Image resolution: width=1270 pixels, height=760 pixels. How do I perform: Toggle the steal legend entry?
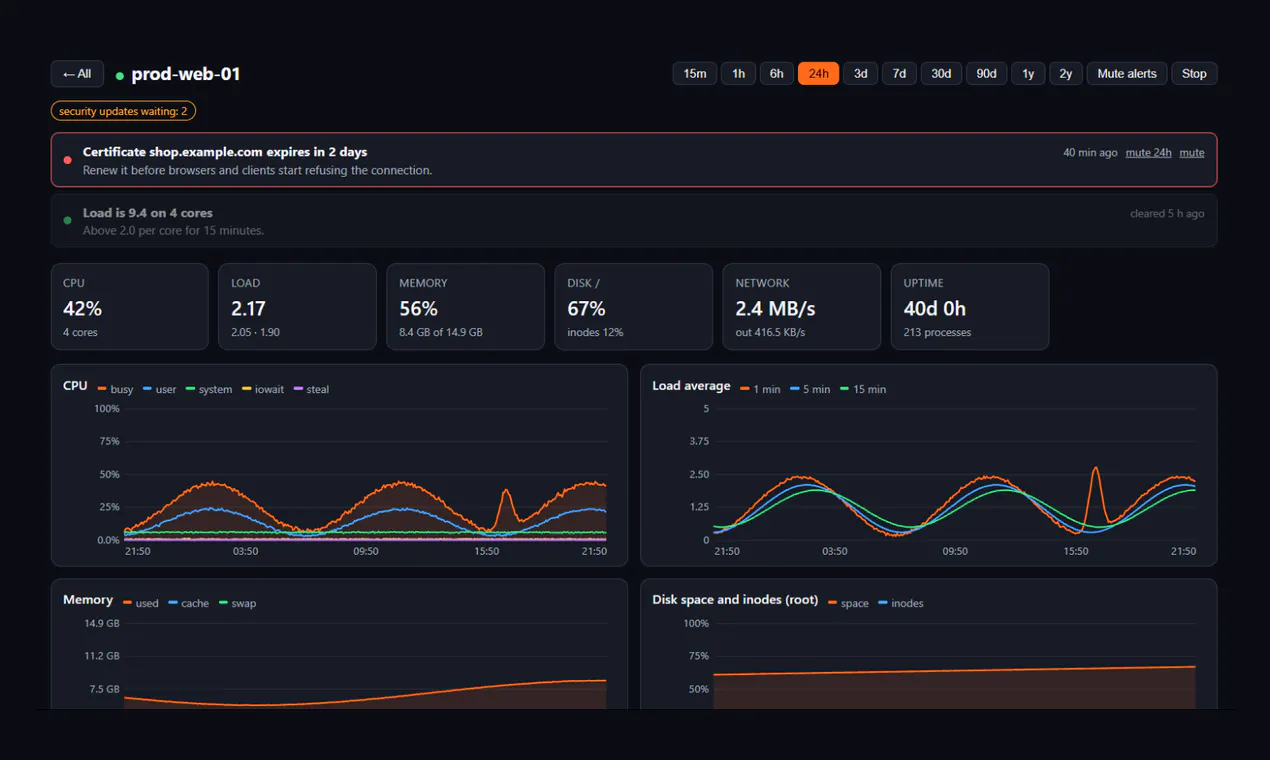click(x=312, y=389)
